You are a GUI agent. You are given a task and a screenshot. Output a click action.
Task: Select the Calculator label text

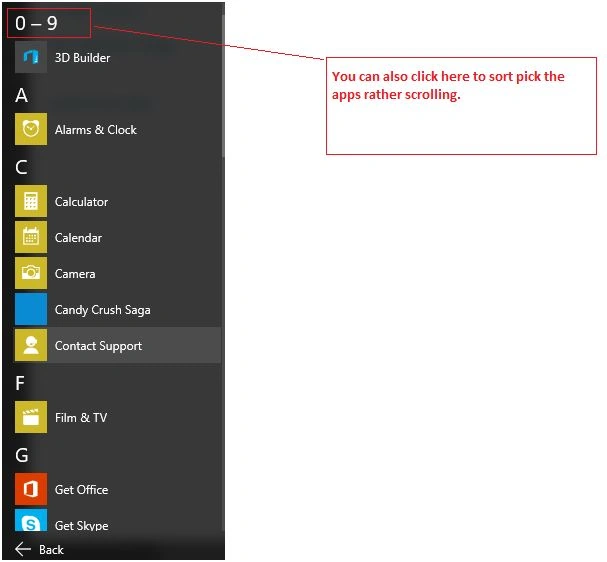pyautogui.click(x=81, y=202)
